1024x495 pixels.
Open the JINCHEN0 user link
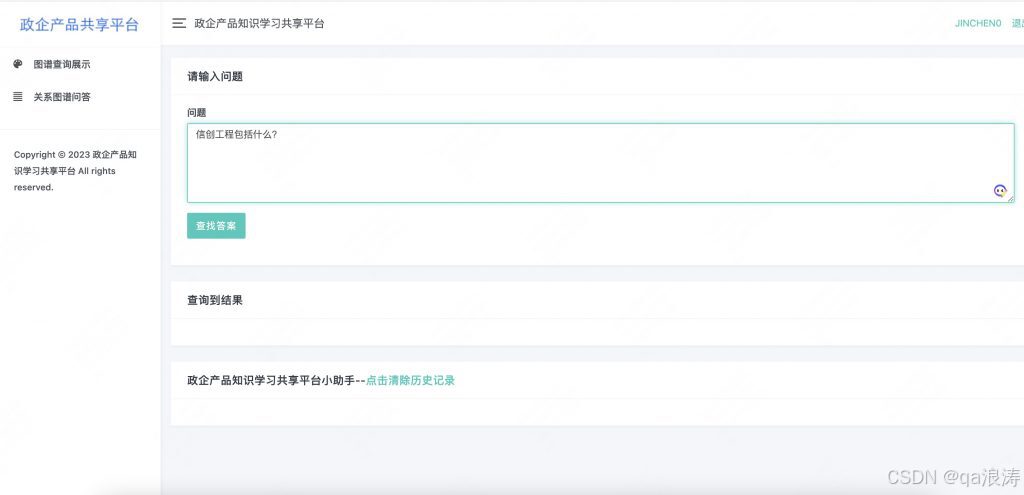tap(978, 24)
